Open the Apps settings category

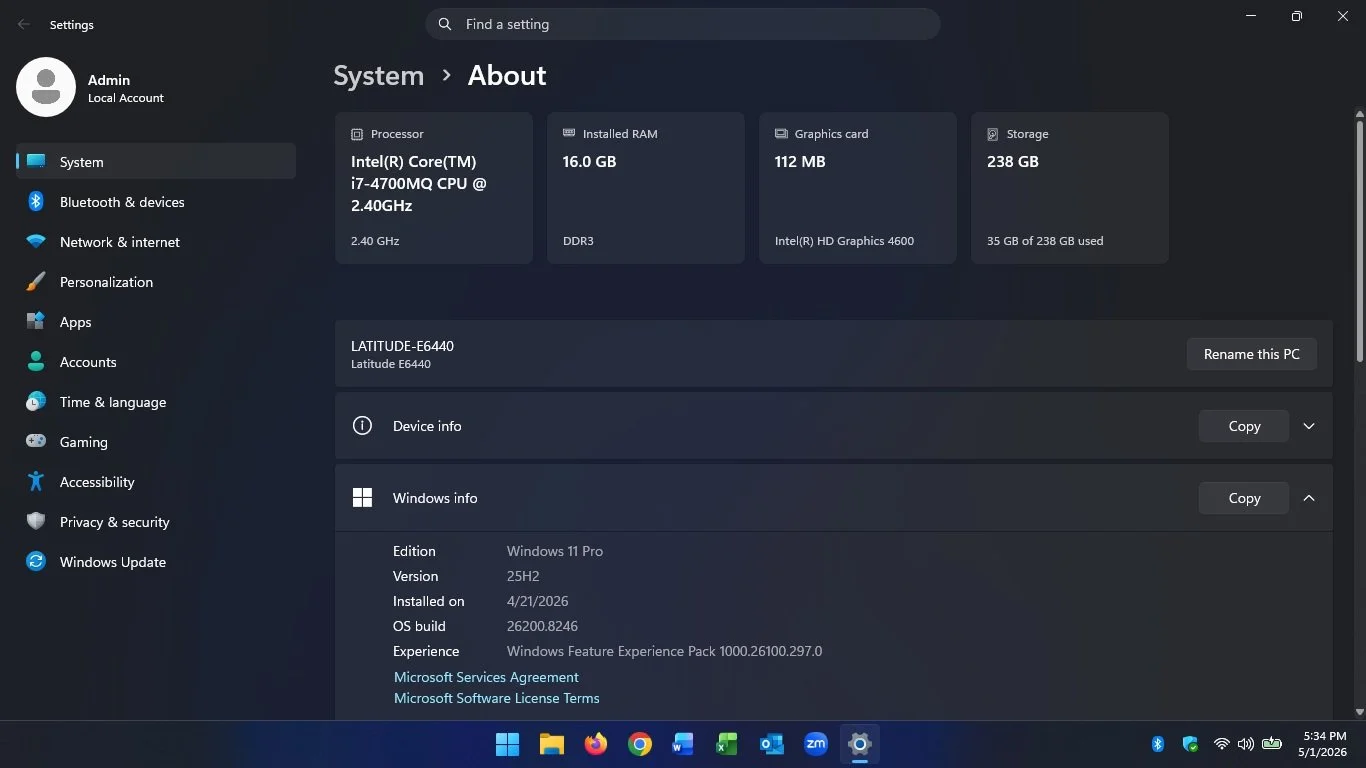pyautogui.click(x=156, y=321)
